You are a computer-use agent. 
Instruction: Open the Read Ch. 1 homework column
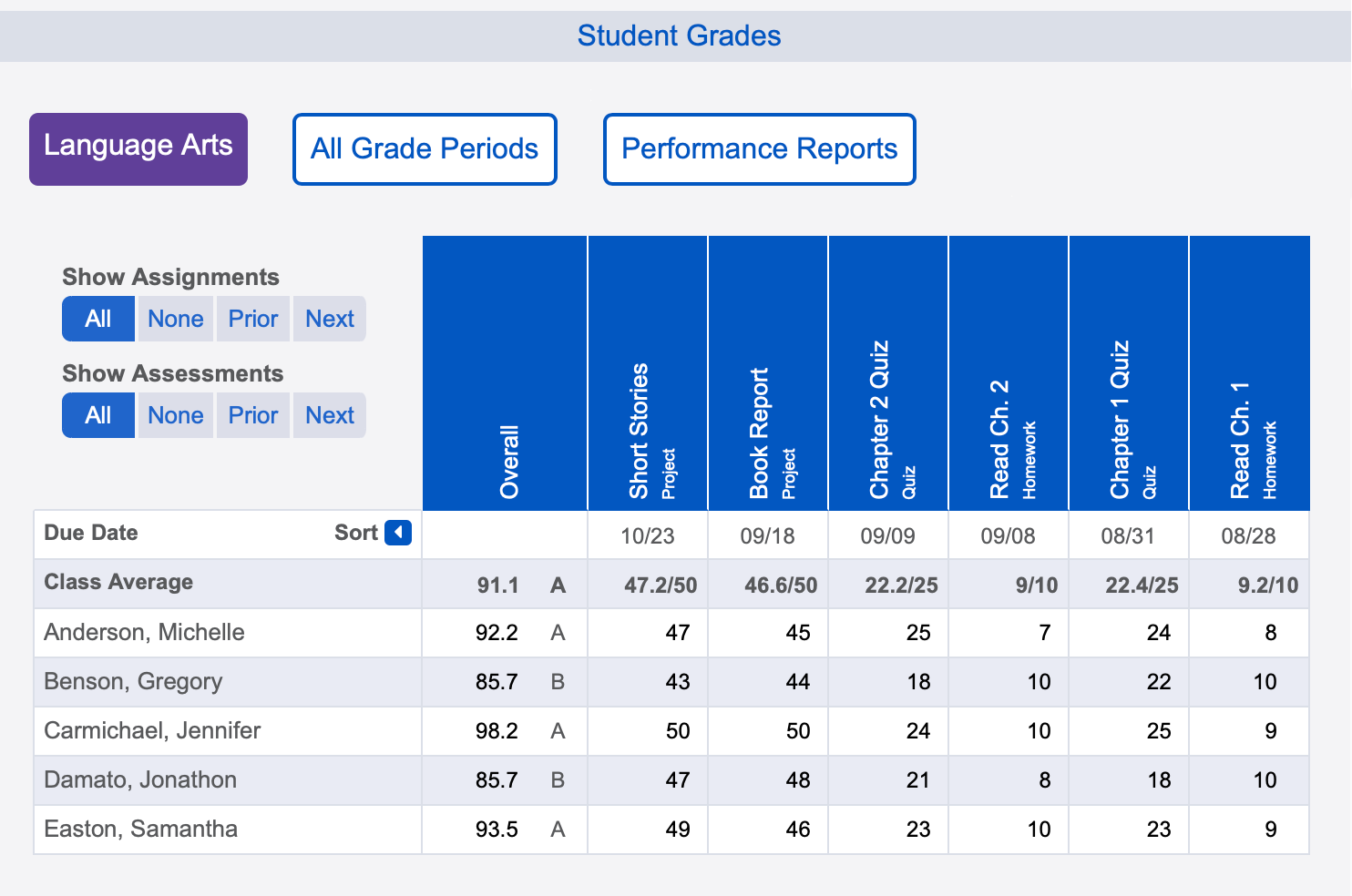coord(1249,373)
